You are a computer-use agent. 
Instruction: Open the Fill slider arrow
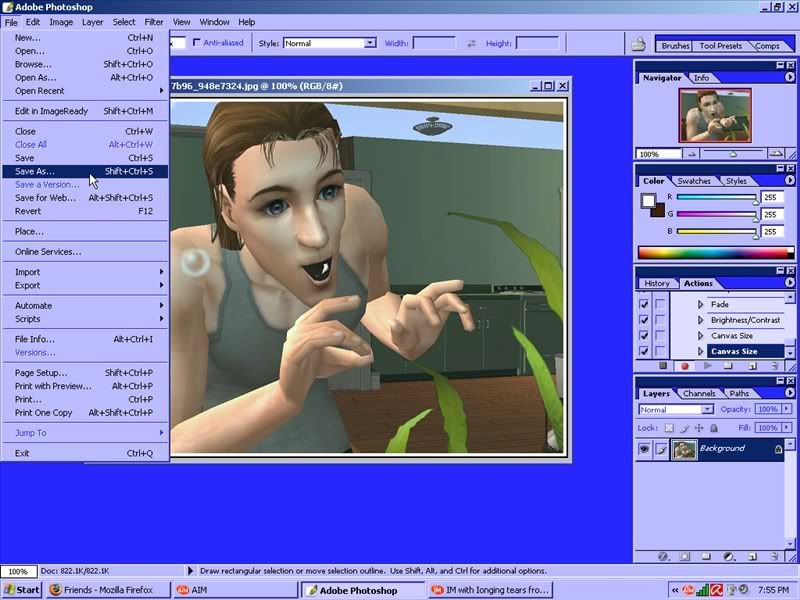coord(786,428)
